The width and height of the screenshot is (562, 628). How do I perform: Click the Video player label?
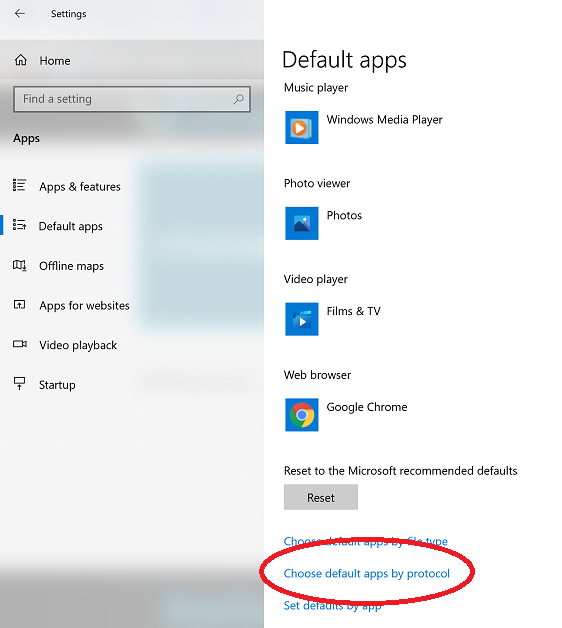[x=315, y=279]
